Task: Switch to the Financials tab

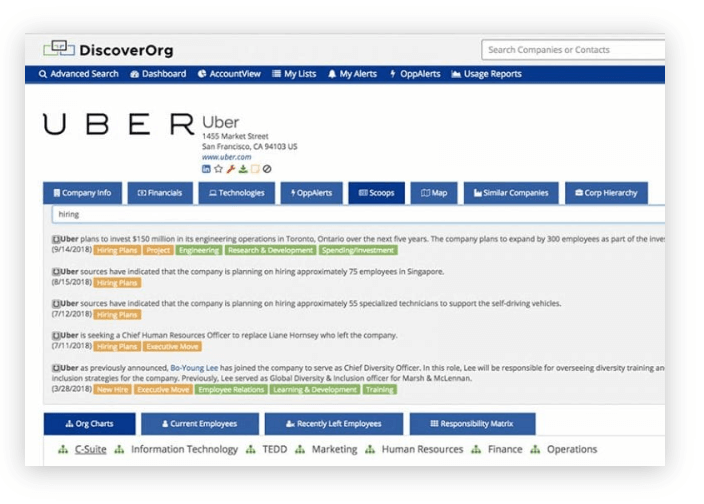Action: [160, 193]
